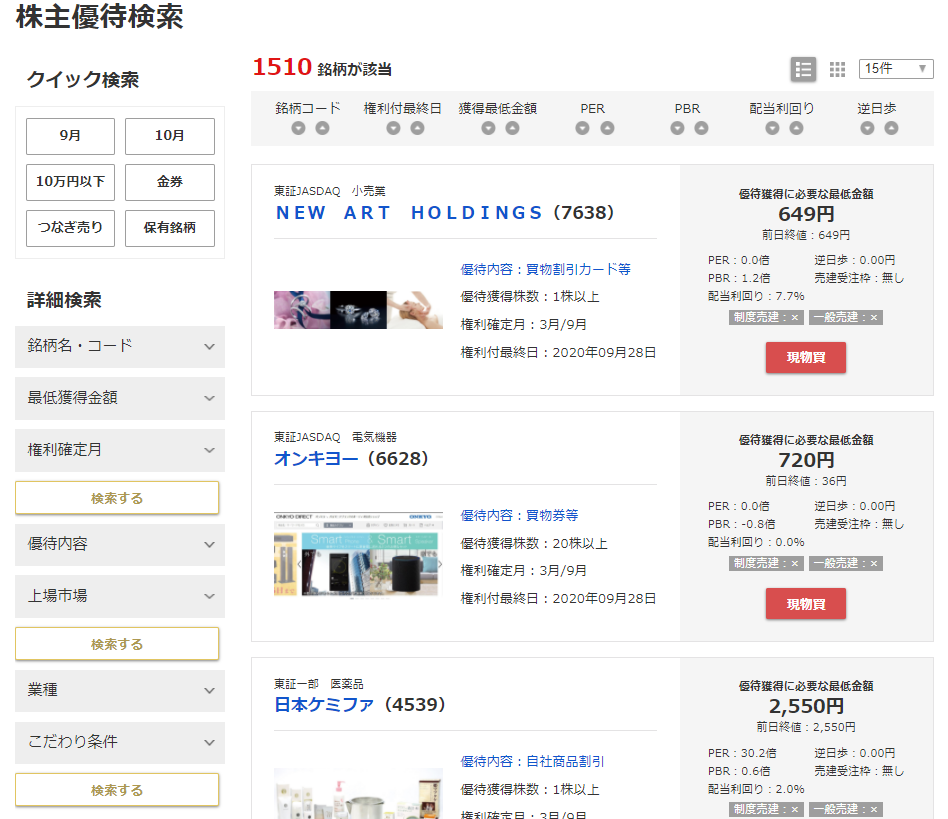Screen dimensions: 948x819
Task: Click the 1510 results count
Action: coord(282,67)
